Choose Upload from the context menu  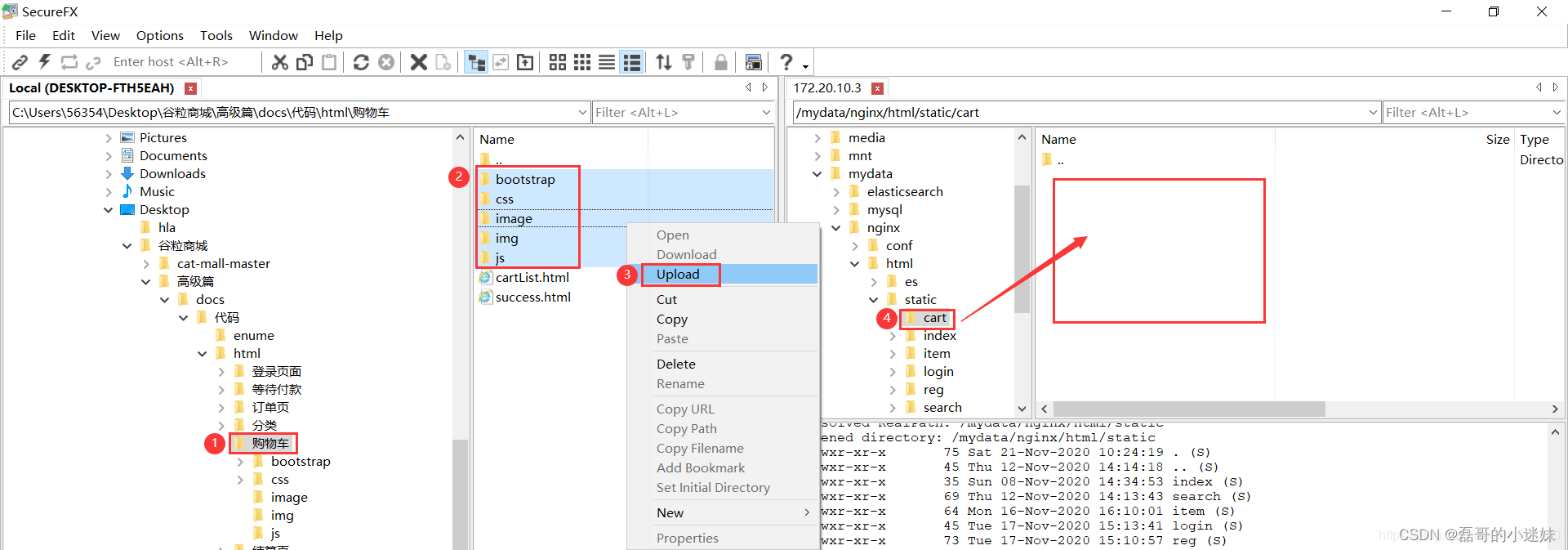point(723,275)
